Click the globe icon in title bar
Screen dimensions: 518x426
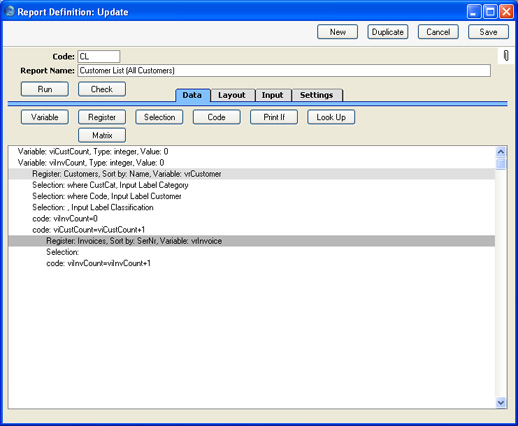tap(9, 11)
